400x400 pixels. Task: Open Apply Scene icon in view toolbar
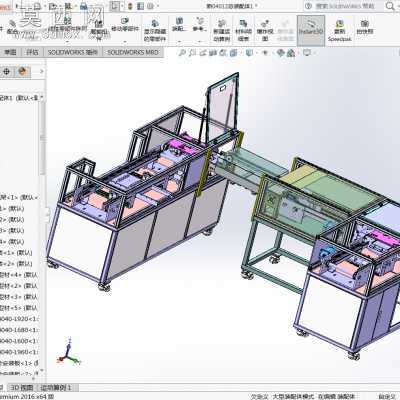point(291,53)
